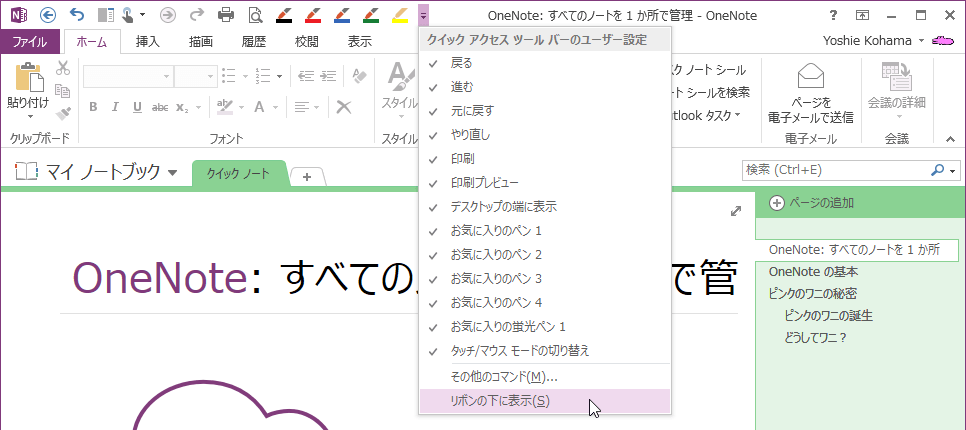
Task: Click the search magnifier icon
Action: pyautogui.click(x=938, y=170)
